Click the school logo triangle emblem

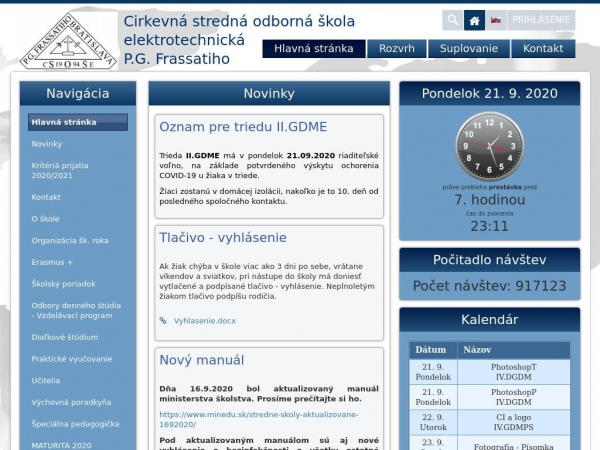pos(68,41)
